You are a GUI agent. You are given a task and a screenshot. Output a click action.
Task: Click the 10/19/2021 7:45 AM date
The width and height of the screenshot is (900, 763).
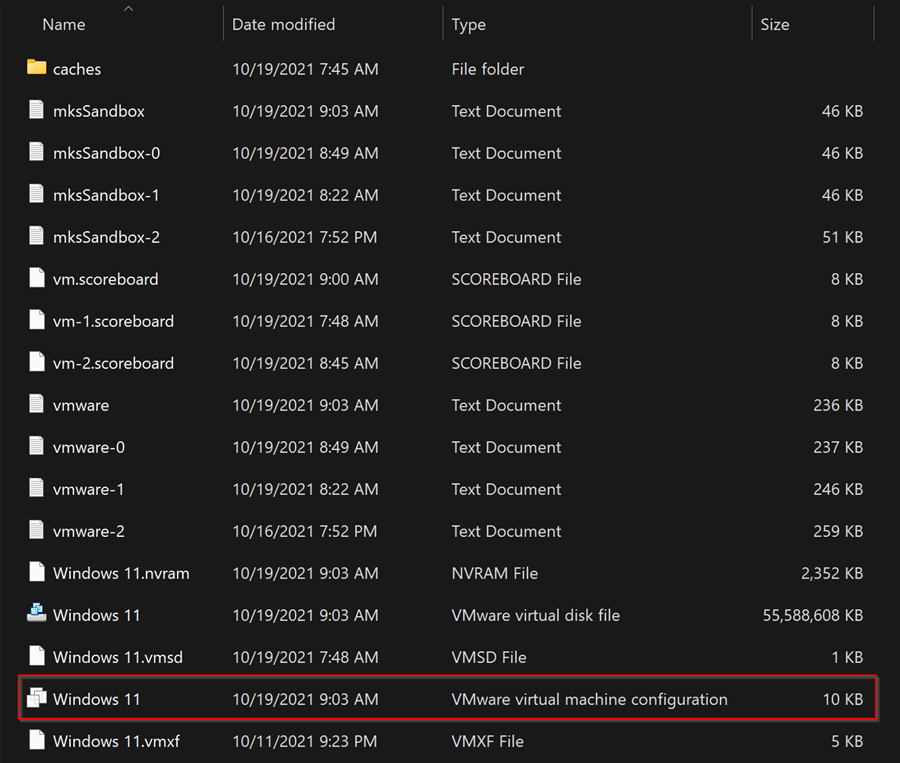305,69
